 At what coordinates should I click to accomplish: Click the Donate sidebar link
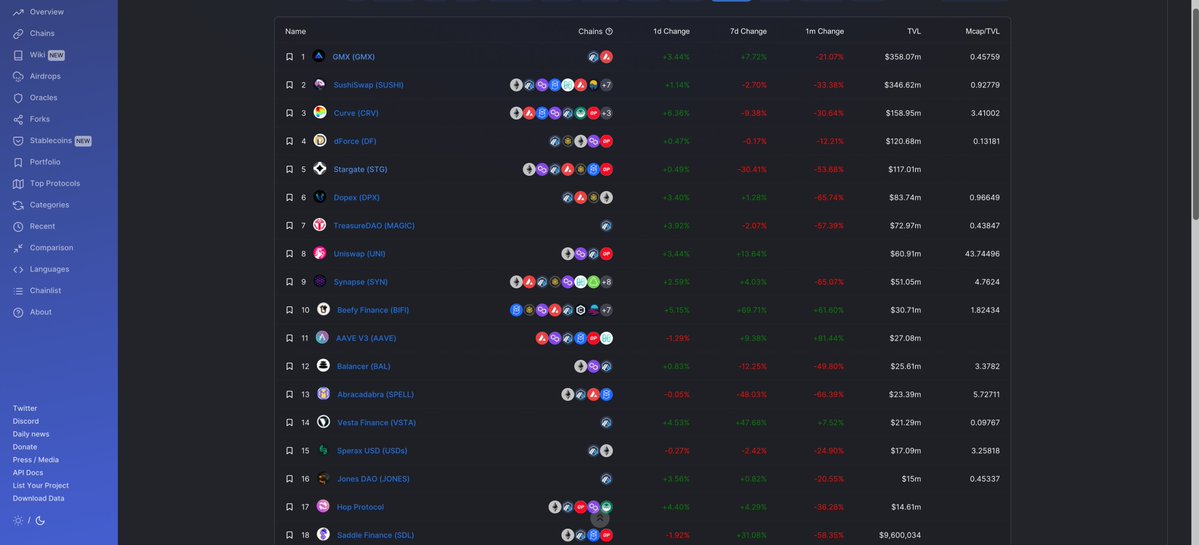click(x=25, y=447)
